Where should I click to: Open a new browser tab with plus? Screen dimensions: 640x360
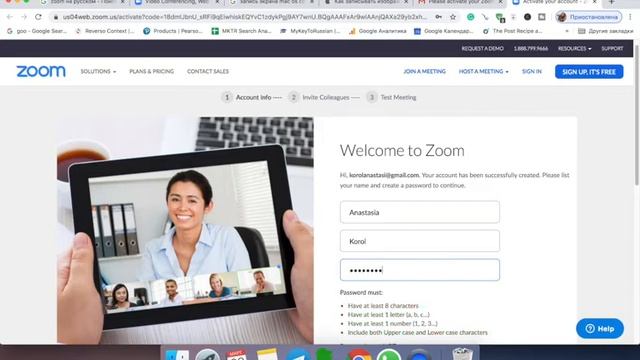tap(611, 2)
